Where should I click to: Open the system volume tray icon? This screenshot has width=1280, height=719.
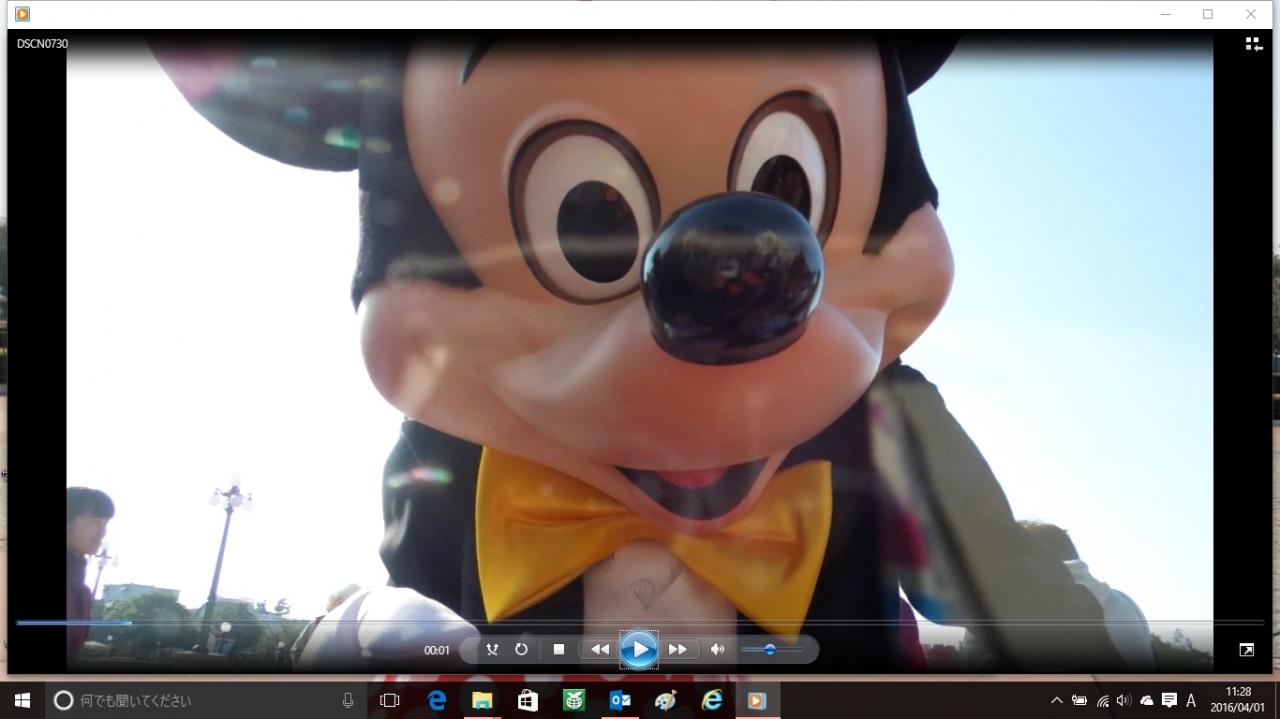(x=1124, y=701)
